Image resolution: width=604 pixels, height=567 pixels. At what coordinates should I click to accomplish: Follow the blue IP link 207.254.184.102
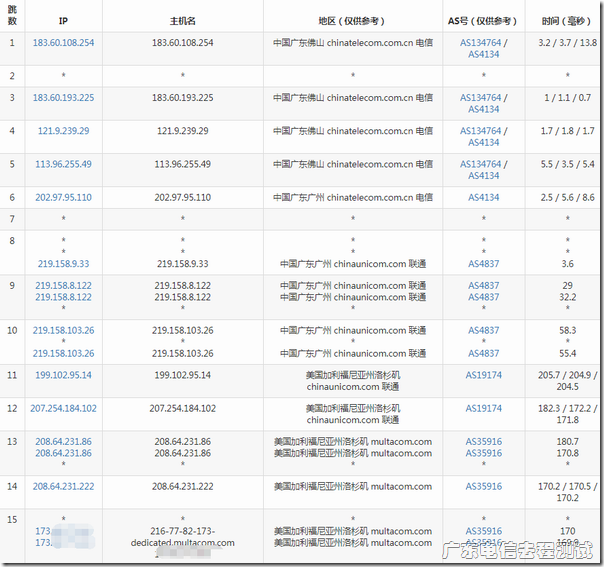(x=64, y=408)
